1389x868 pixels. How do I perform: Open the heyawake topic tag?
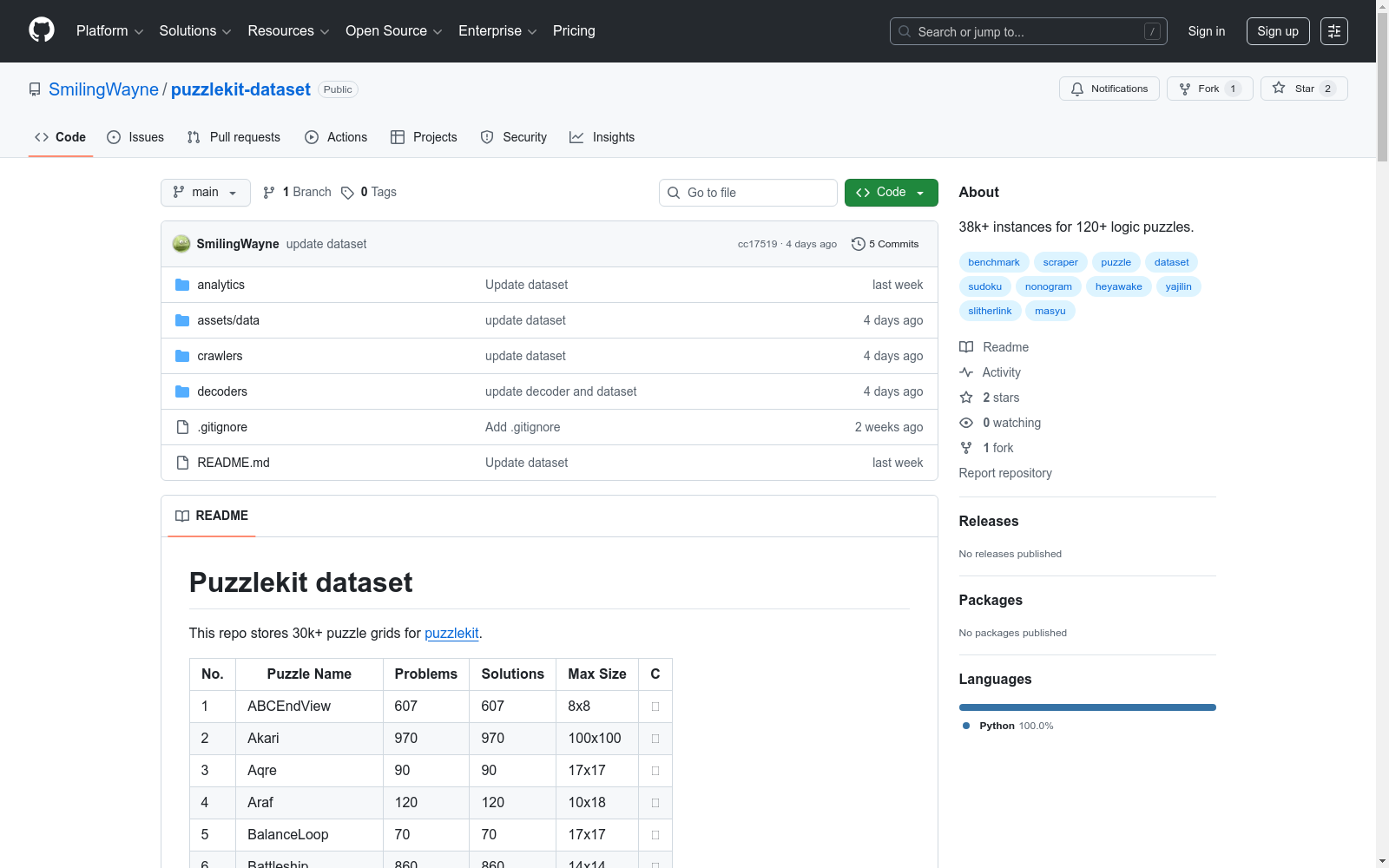pyautogui.click(x=1119, y=286)
